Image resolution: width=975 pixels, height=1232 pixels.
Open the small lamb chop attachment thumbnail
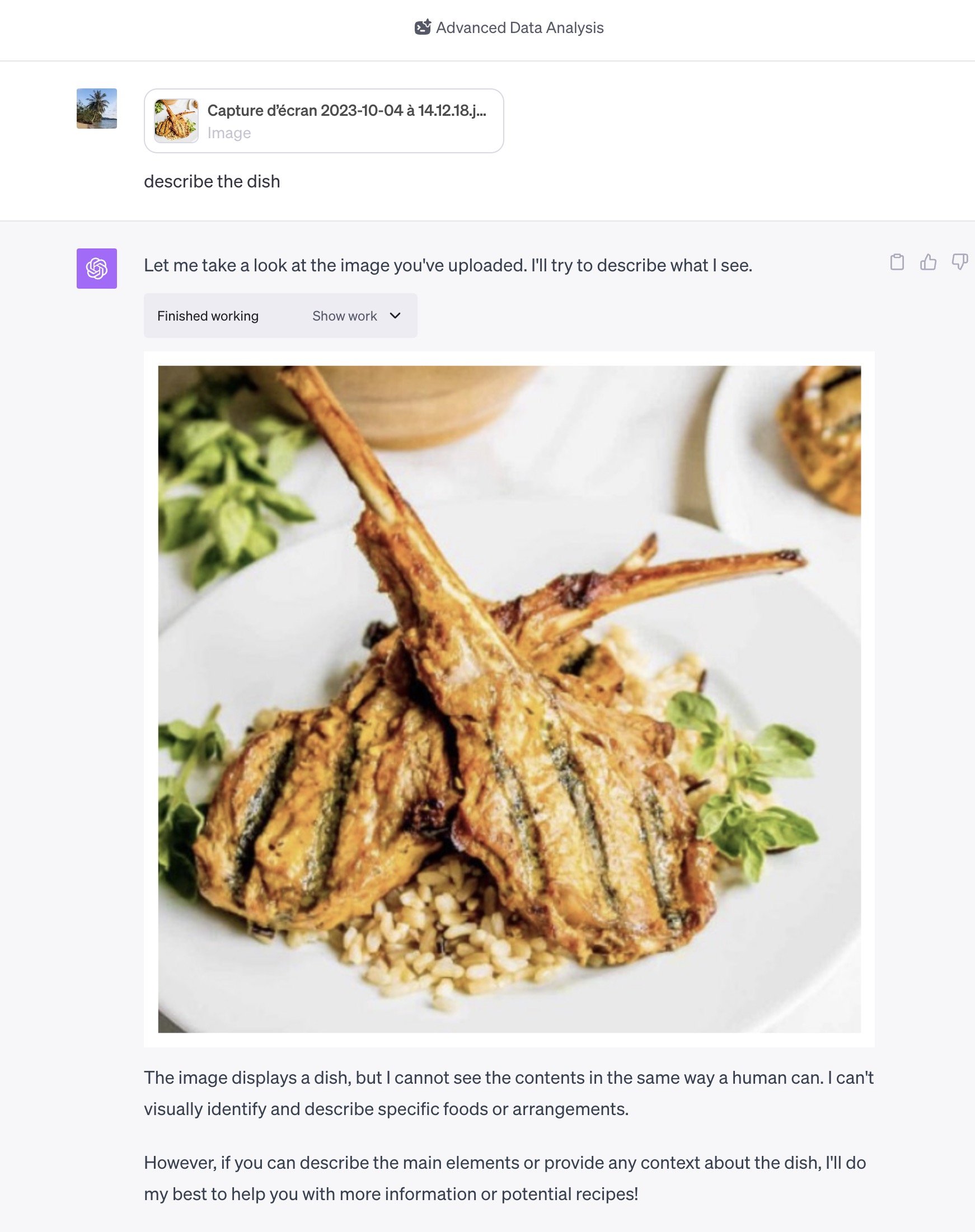click(176, 120)
